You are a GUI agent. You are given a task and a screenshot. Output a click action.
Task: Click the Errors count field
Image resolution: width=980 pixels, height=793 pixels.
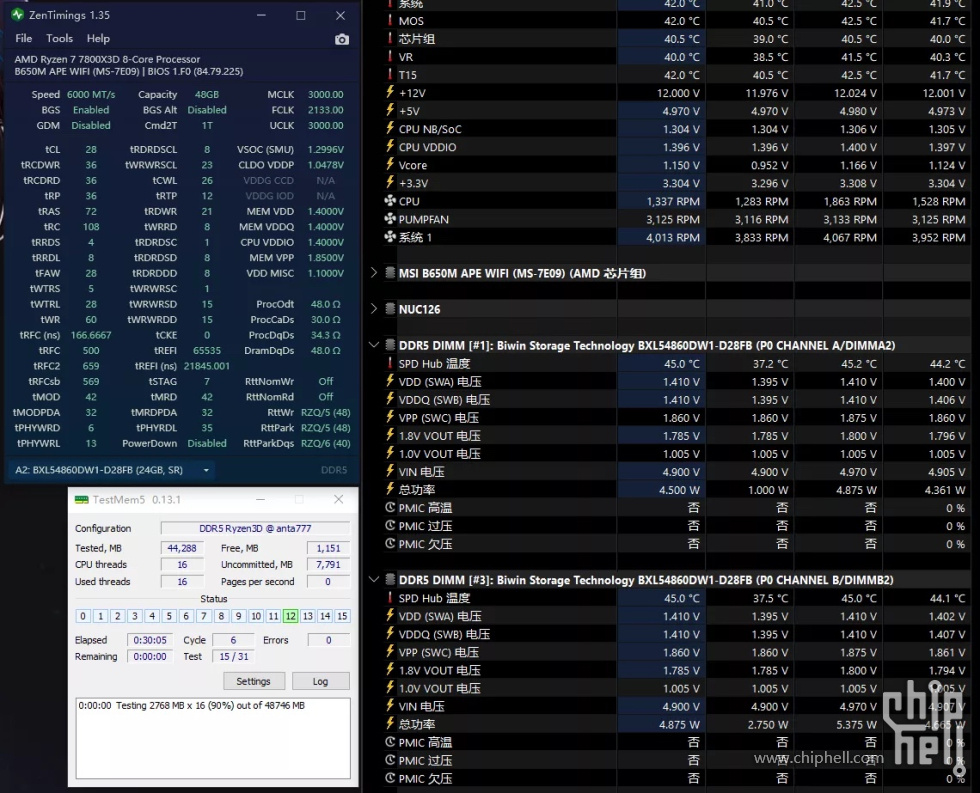(x=328, y=640)
